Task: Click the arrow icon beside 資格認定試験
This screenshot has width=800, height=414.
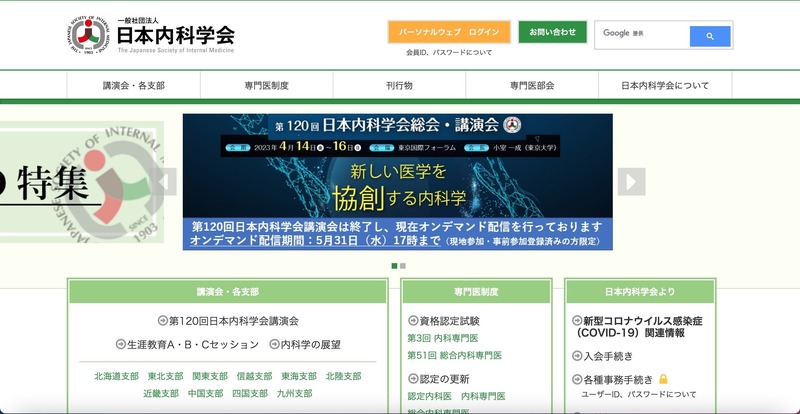Action: pos(413,321)
